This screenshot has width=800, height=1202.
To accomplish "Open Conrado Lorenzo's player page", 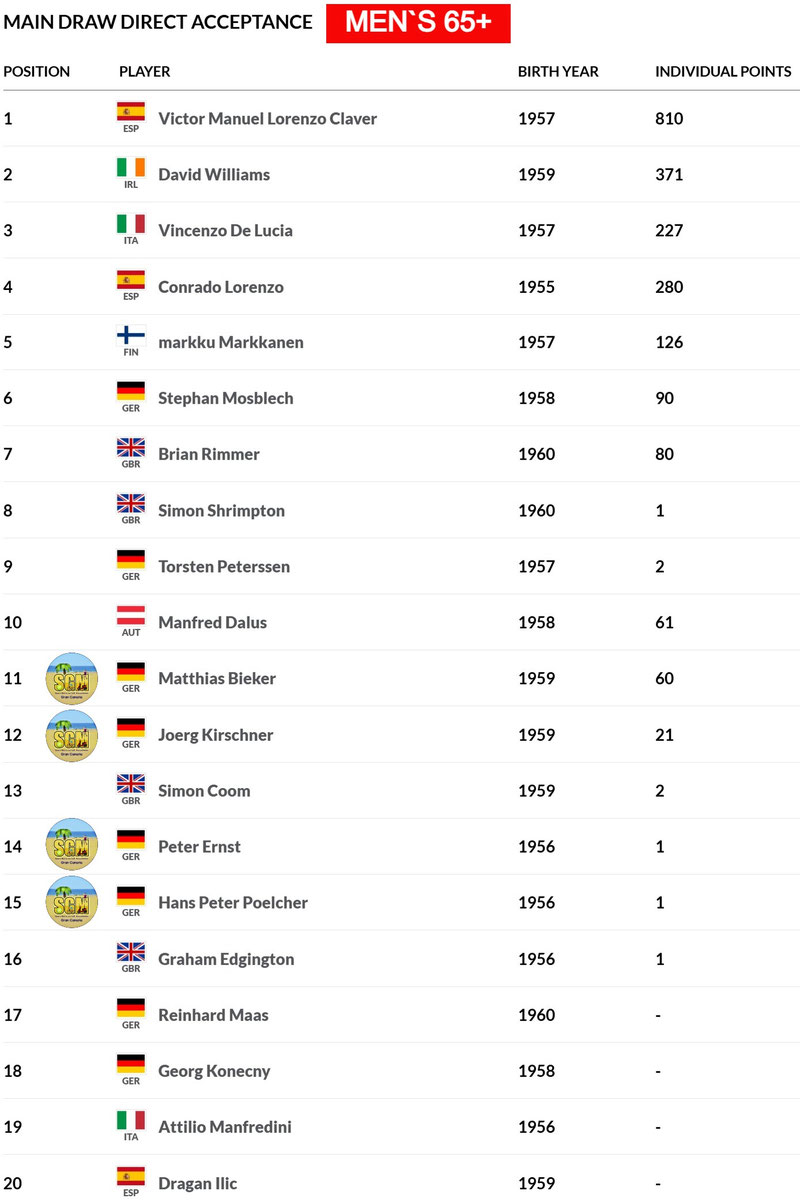I will tap(220, 287).
